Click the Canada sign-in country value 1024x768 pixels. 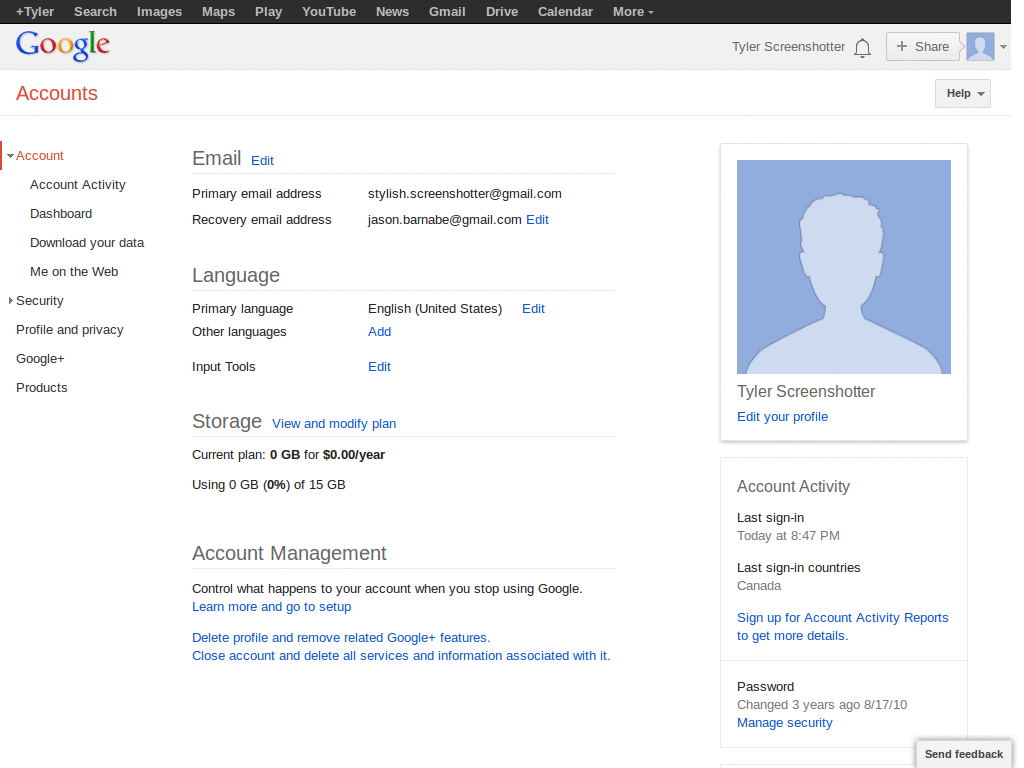tap(759, 586)
